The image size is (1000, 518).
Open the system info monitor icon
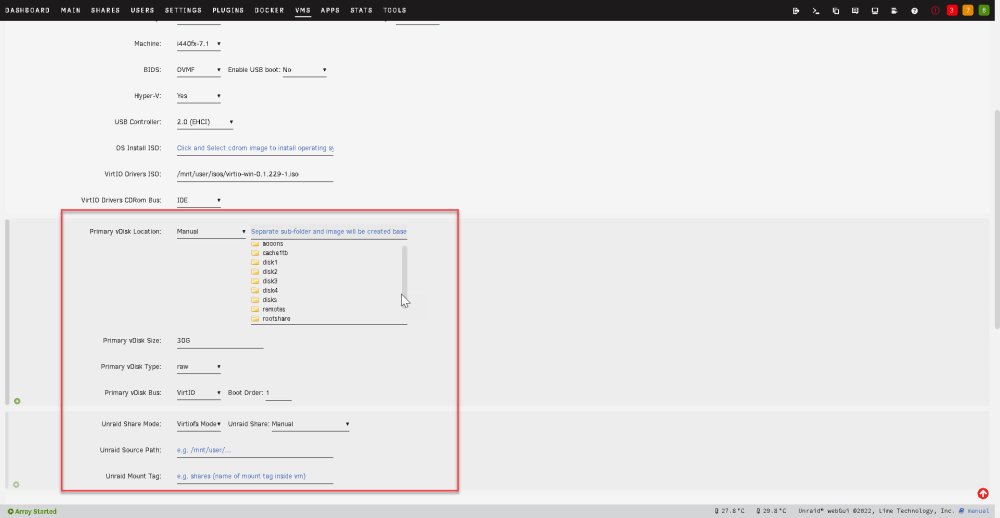pyautogui.click(x=875, y=11)
